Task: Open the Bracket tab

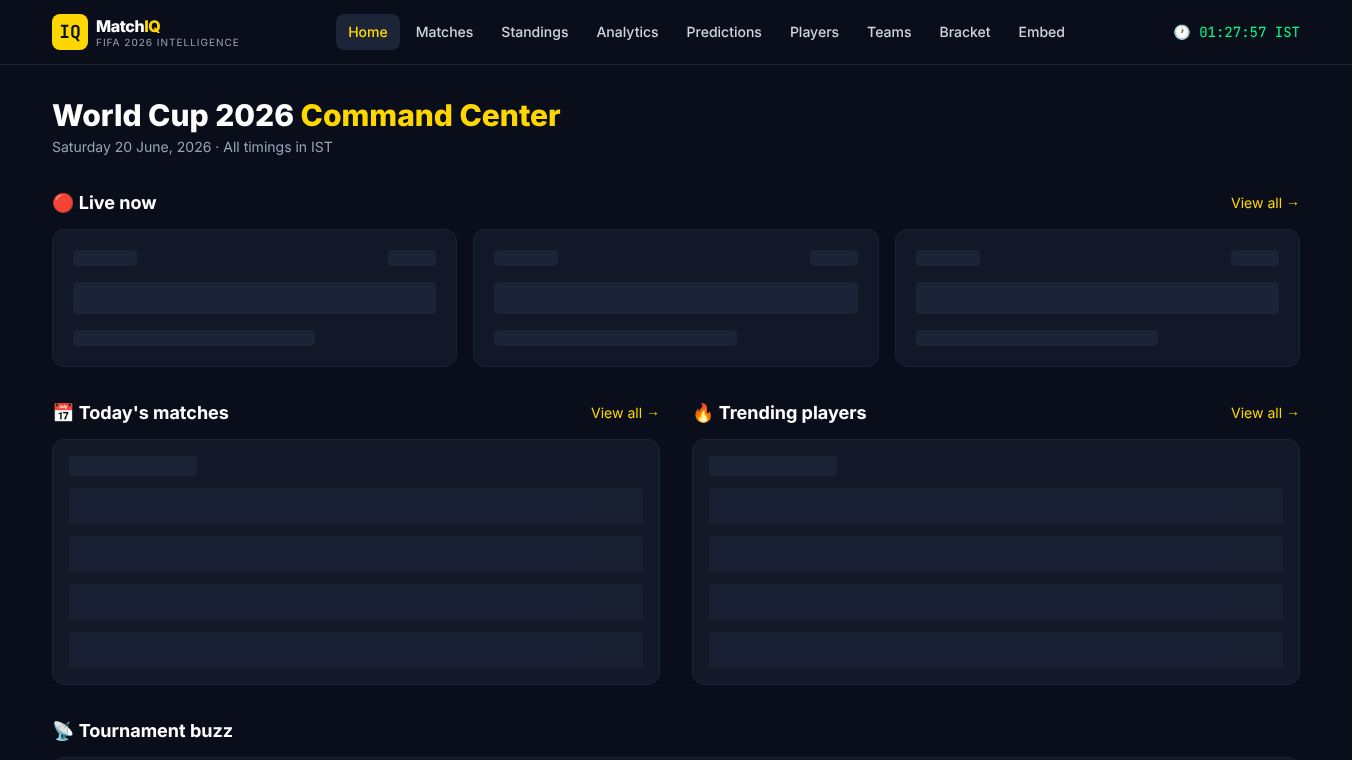Action: 965,32
